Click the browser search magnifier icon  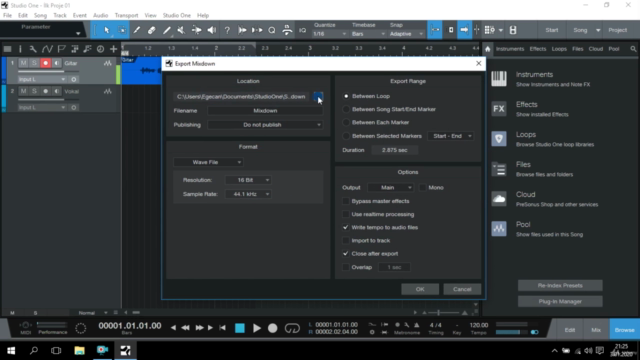tap(633, 49)
